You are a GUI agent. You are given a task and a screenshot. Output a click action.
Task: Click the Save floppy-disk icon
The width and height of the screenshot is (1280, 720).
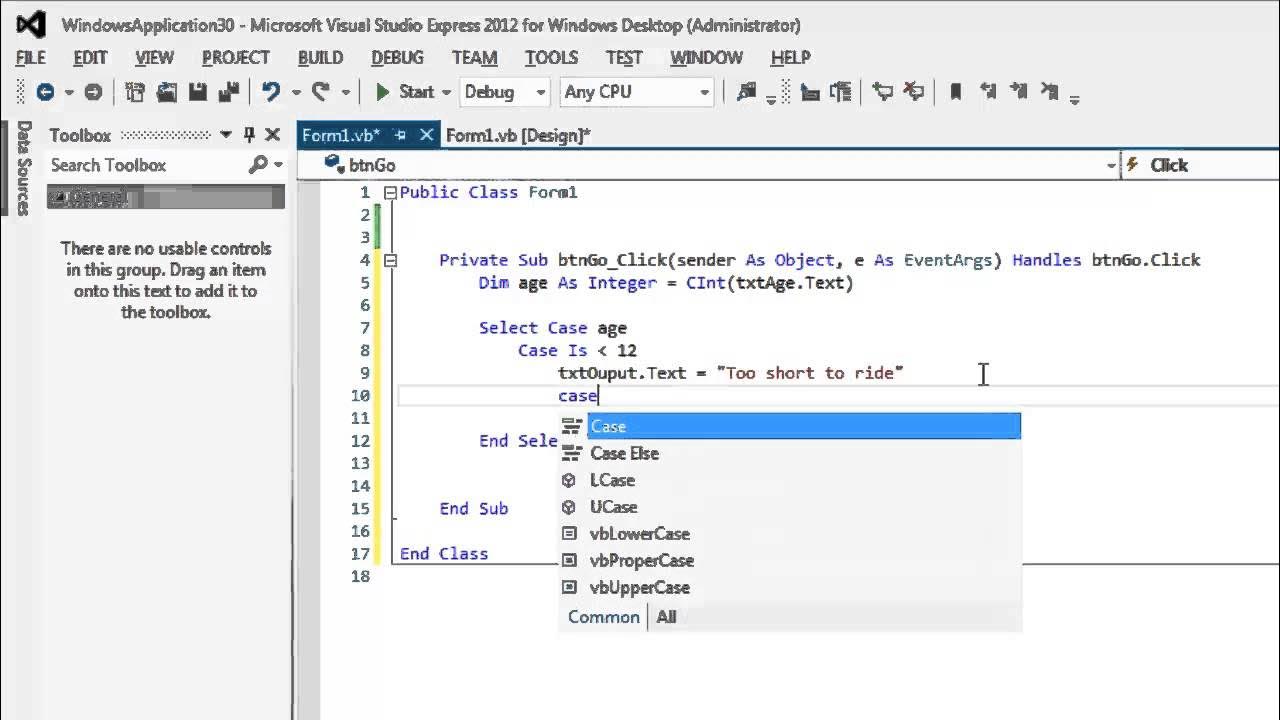pos(197,92)
